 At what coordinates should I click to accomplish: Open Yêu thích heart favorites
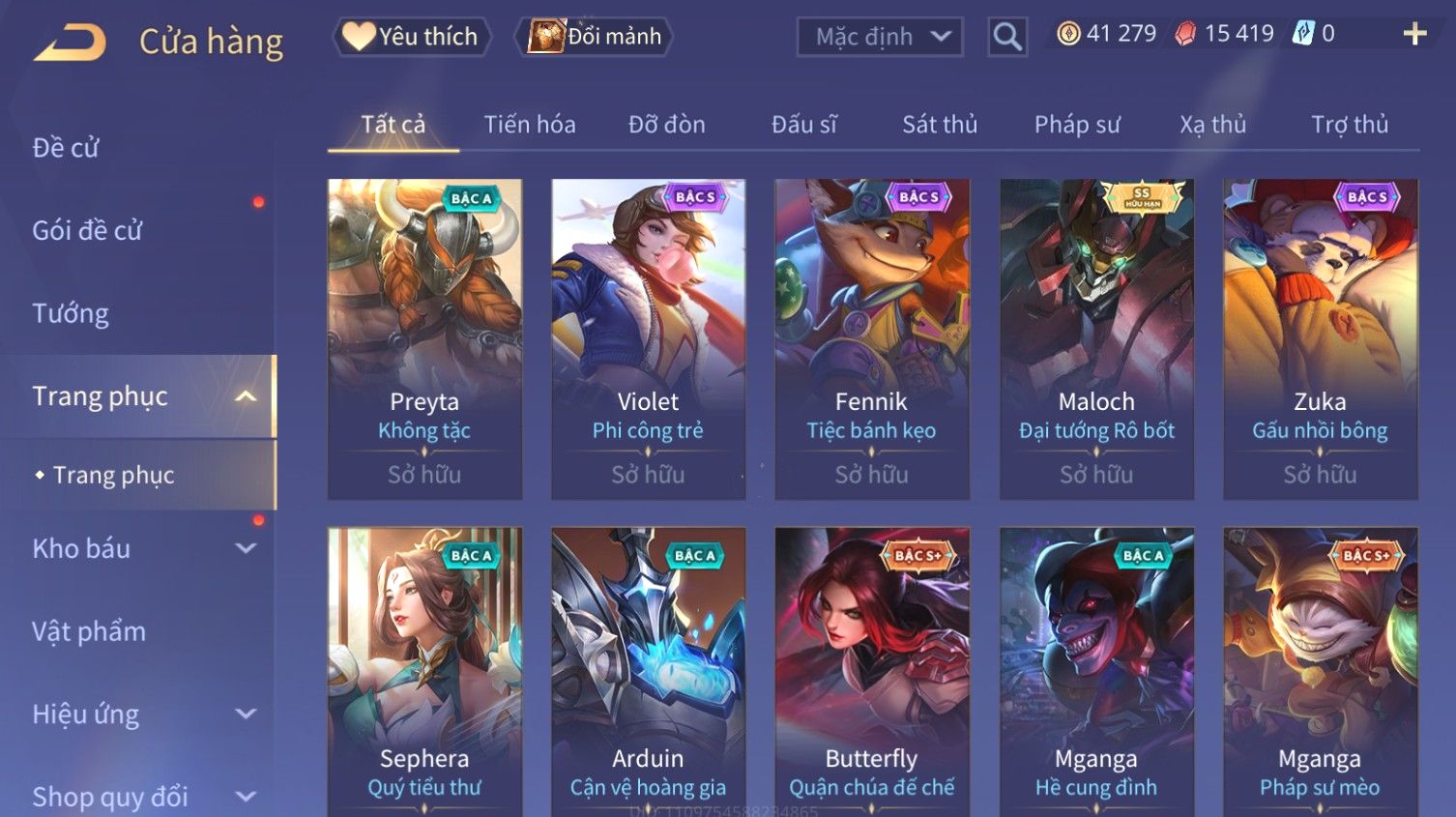413,37
